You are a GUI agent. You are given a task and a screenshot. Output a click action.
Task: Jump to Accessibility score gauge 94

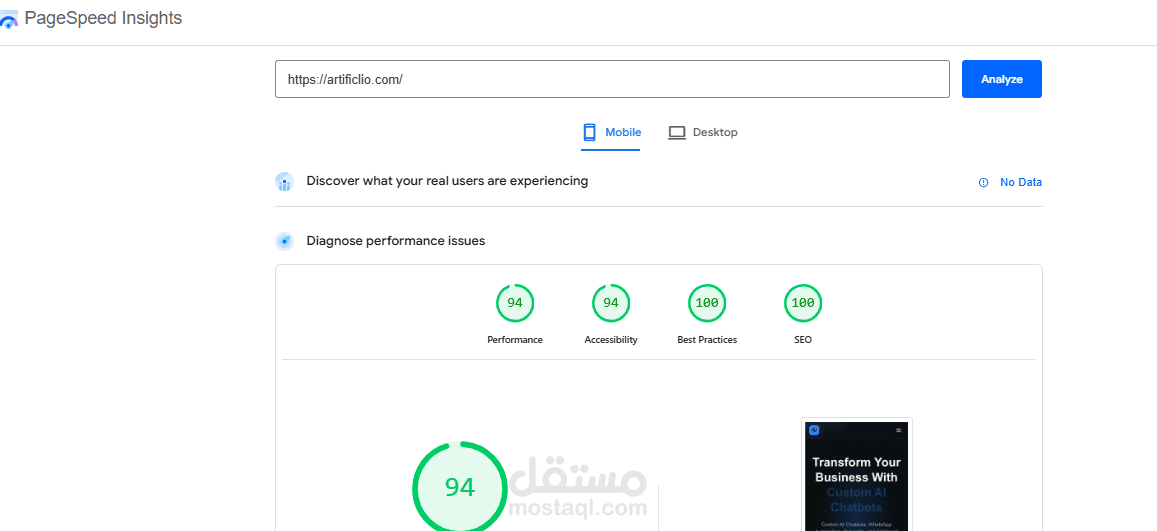coord(611,303)
